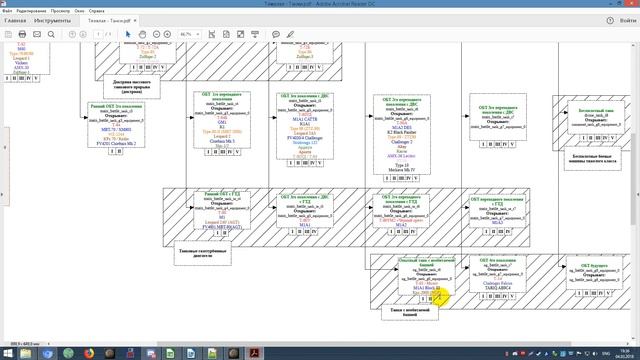The width and height of the screenshot is (640, 360).
Task: Click the fit-to-window scrolling icon
Action: (212, 34)
